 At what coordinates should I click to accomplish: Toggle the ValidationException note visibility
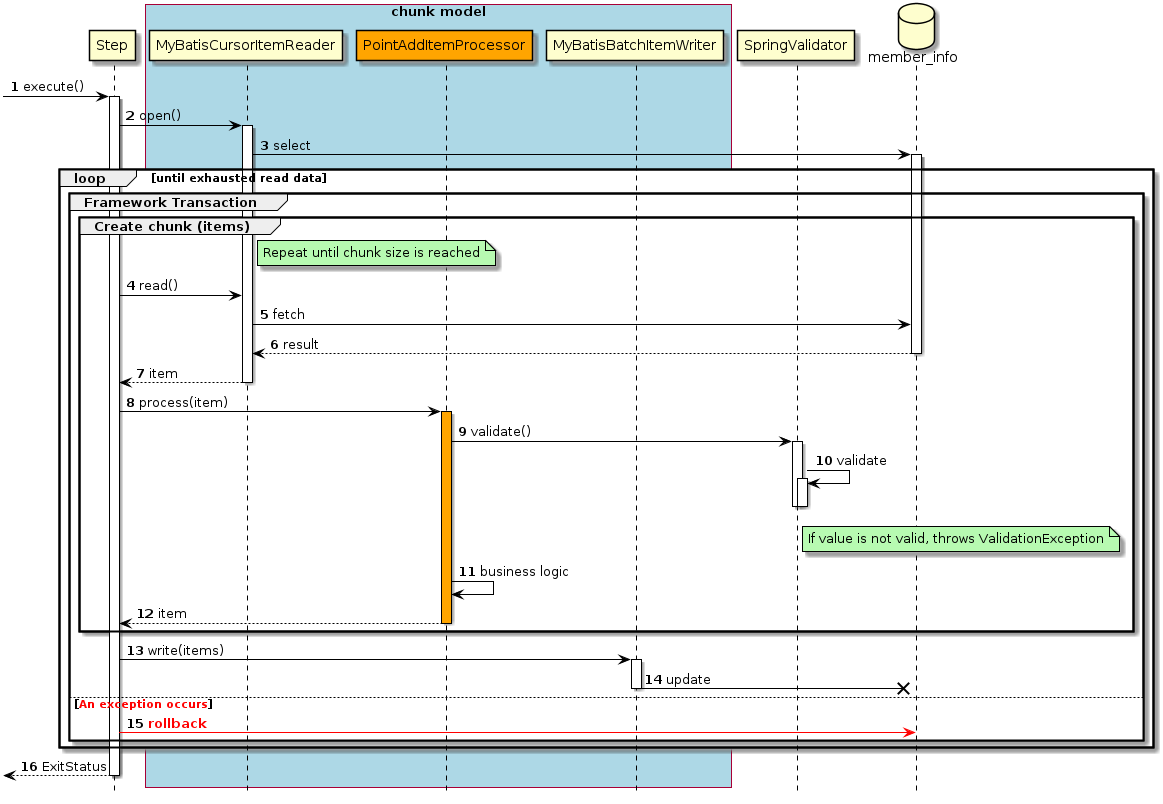coord(960,539)
